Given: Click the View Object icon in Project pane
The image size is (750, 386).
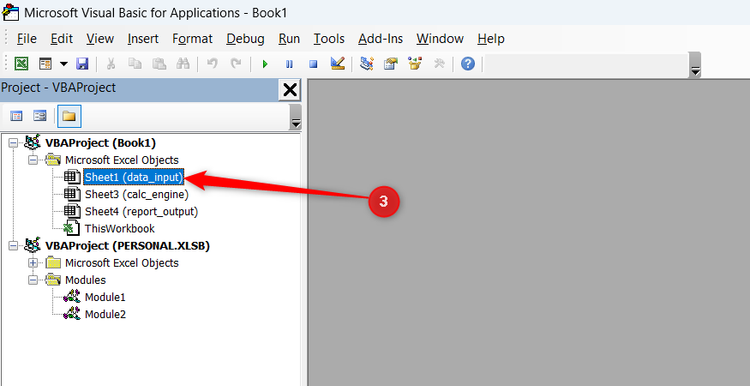Looking at the screenshot, I should click(40, 116).
